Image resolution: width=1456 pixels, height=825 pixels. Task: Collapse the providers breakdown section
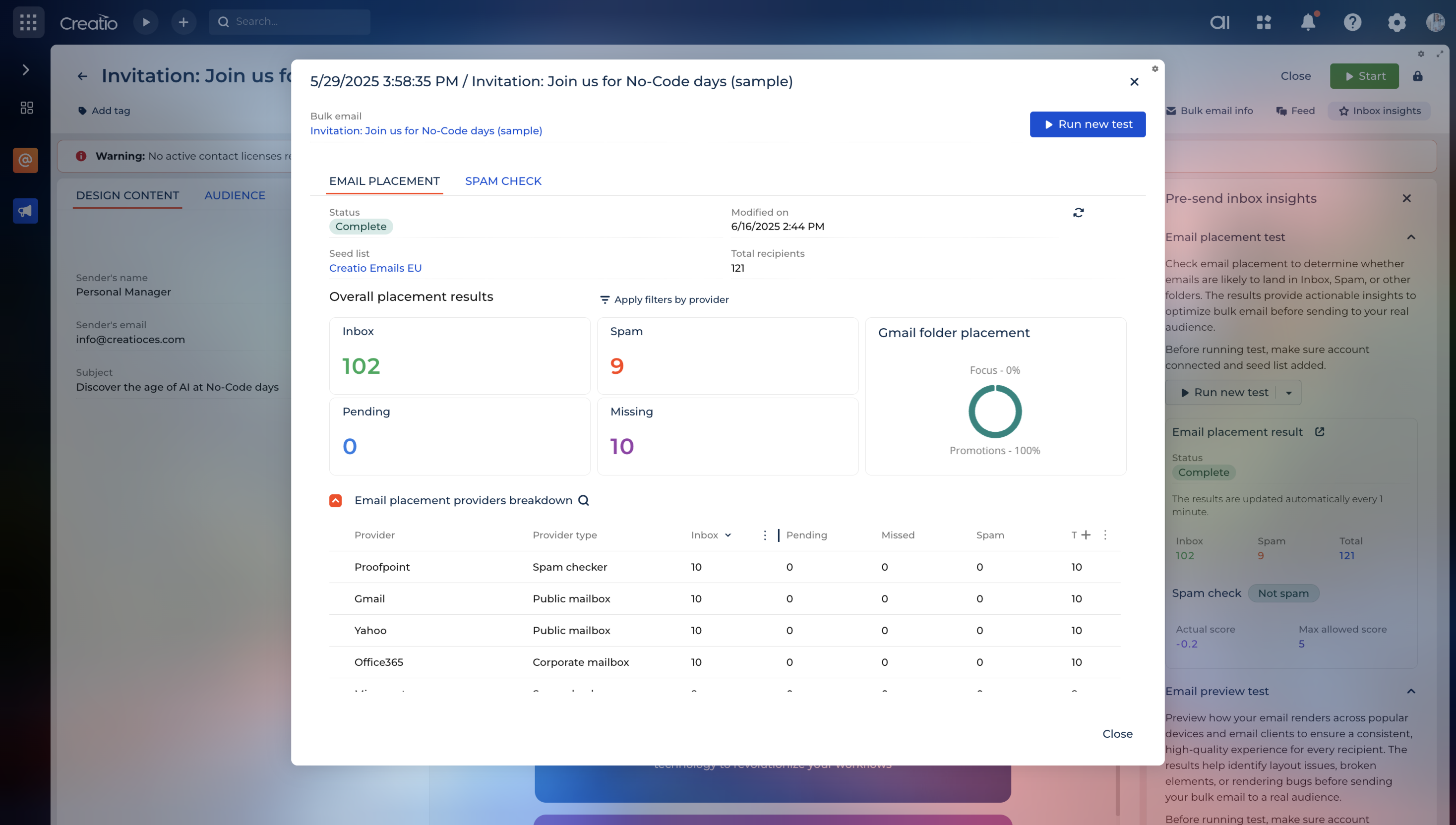coord(336,500)
